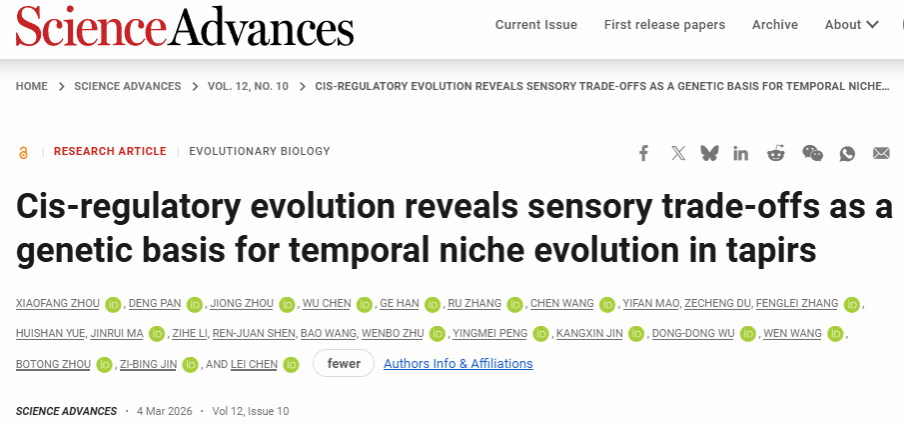Open the Archive menu item

coord(775,24)
